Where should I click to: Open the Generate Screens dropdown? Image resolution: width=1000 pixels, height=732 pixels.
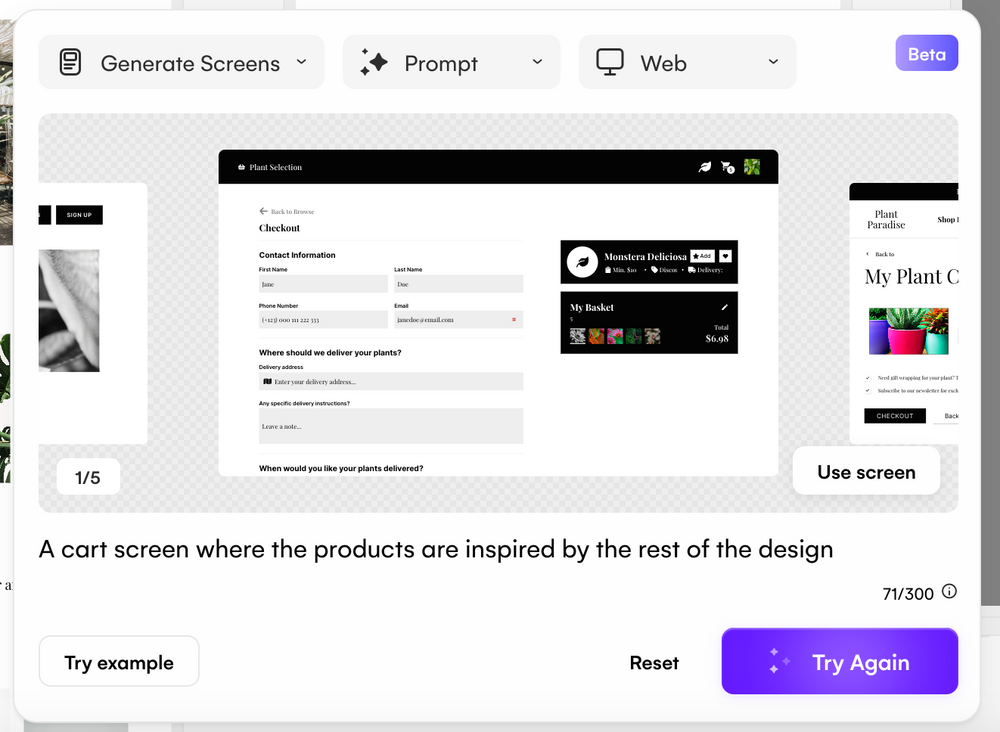[x=301, y=62]
